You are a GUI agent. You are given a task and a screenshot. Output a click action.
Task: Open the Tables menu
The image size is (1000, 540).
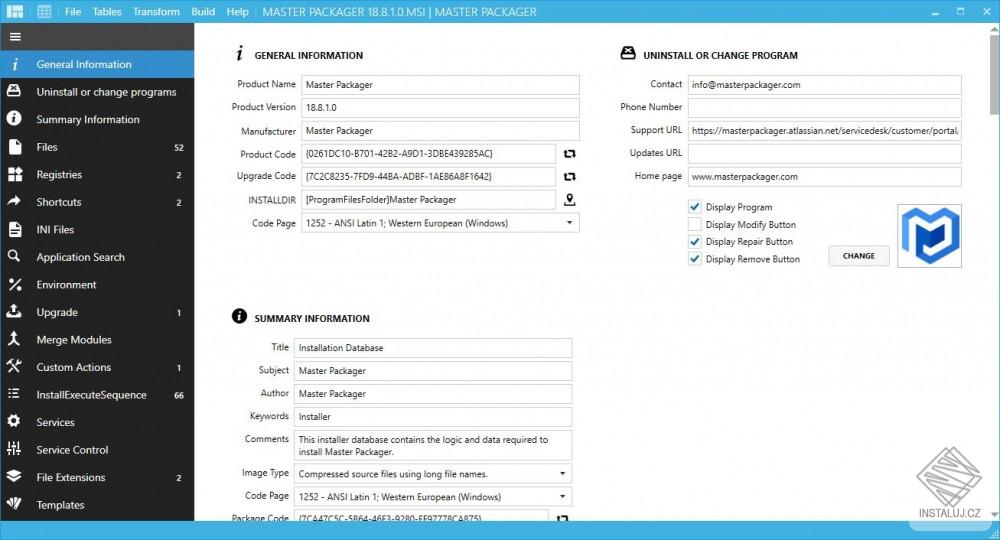107,11
